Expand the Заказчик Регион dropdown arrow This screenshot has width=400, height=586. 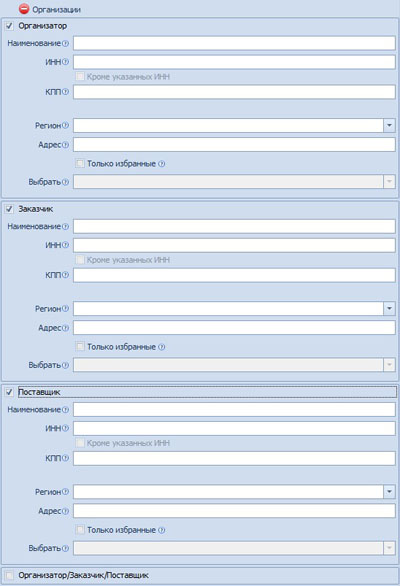pyautogui.click(x=389, y=309)
